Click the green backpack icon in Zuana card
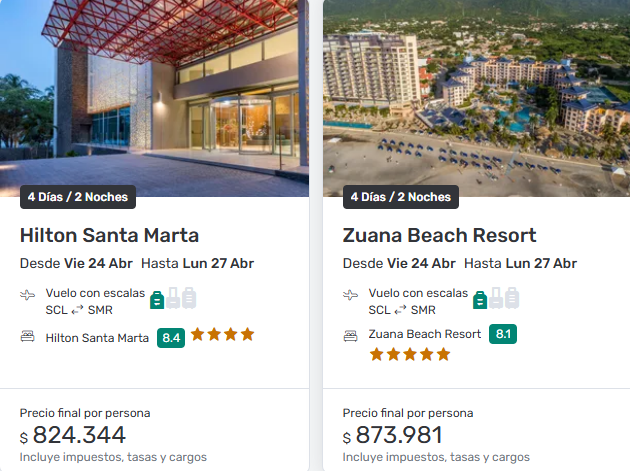The width and height of the screenshot is (630, 471). [x=480, y=298]
